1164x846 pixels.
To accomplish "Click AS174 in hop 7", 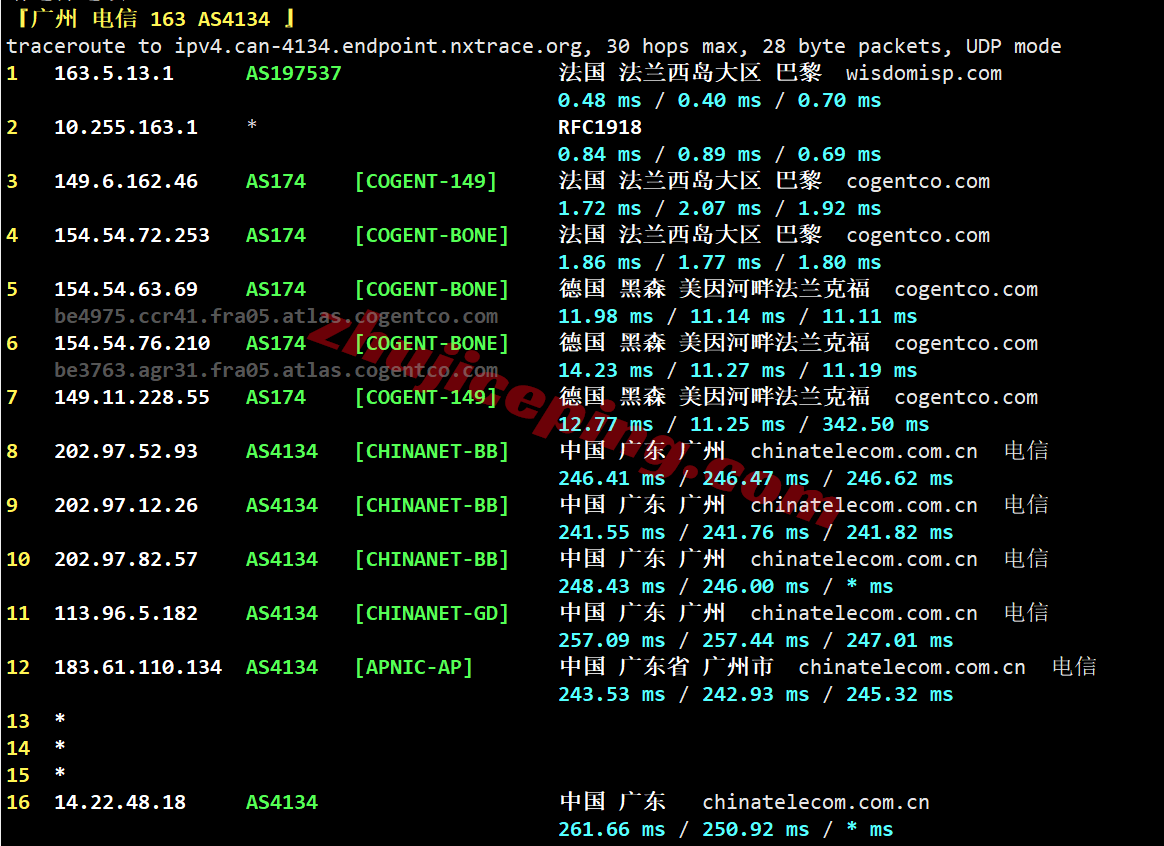I will (275, 398).
